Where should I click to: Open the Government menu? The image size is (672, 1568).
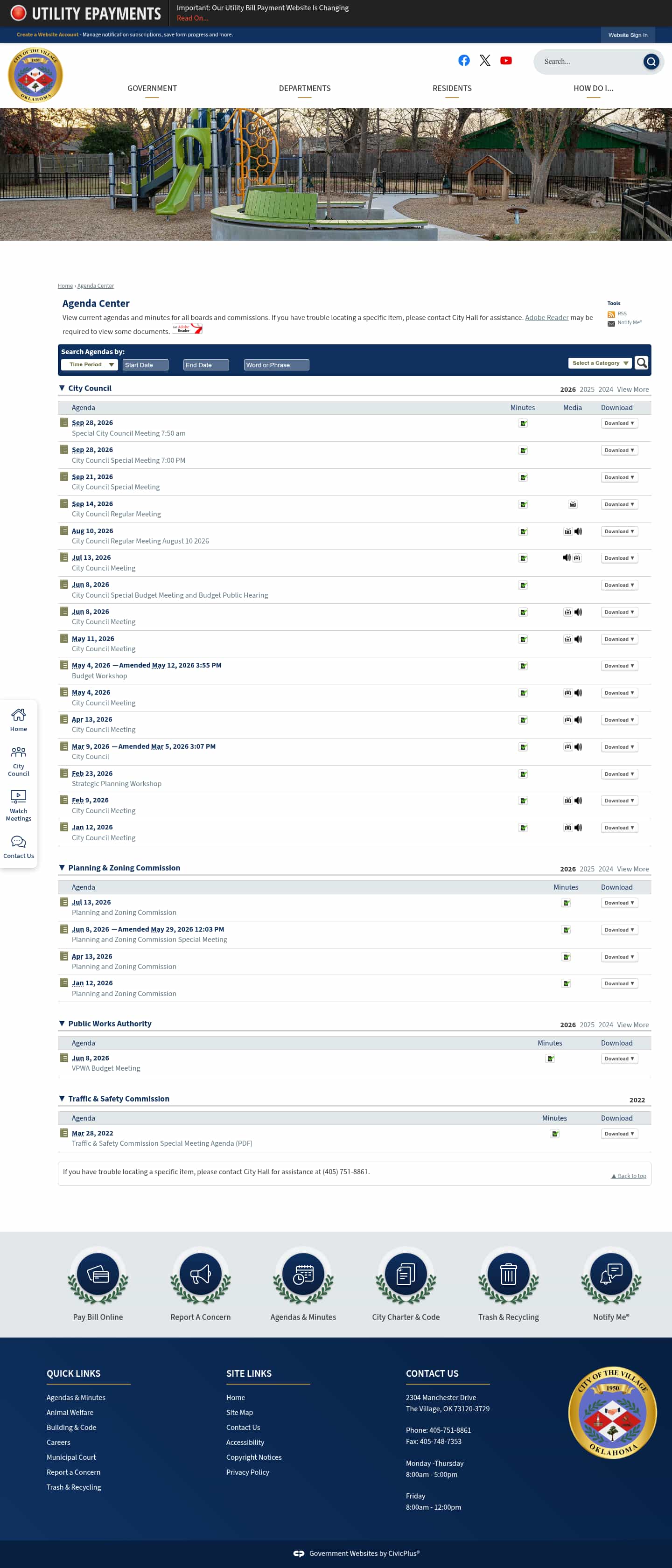(152, 89)
